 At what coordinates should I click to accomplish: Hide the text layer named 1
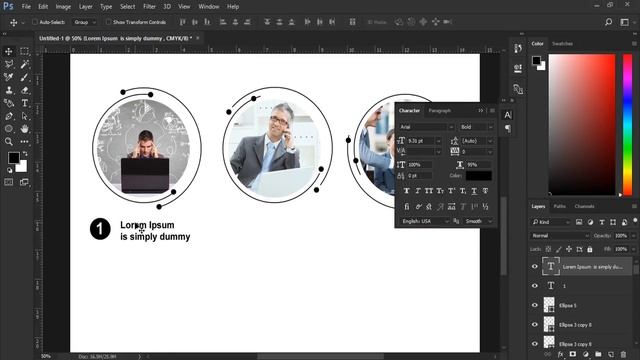535,286
